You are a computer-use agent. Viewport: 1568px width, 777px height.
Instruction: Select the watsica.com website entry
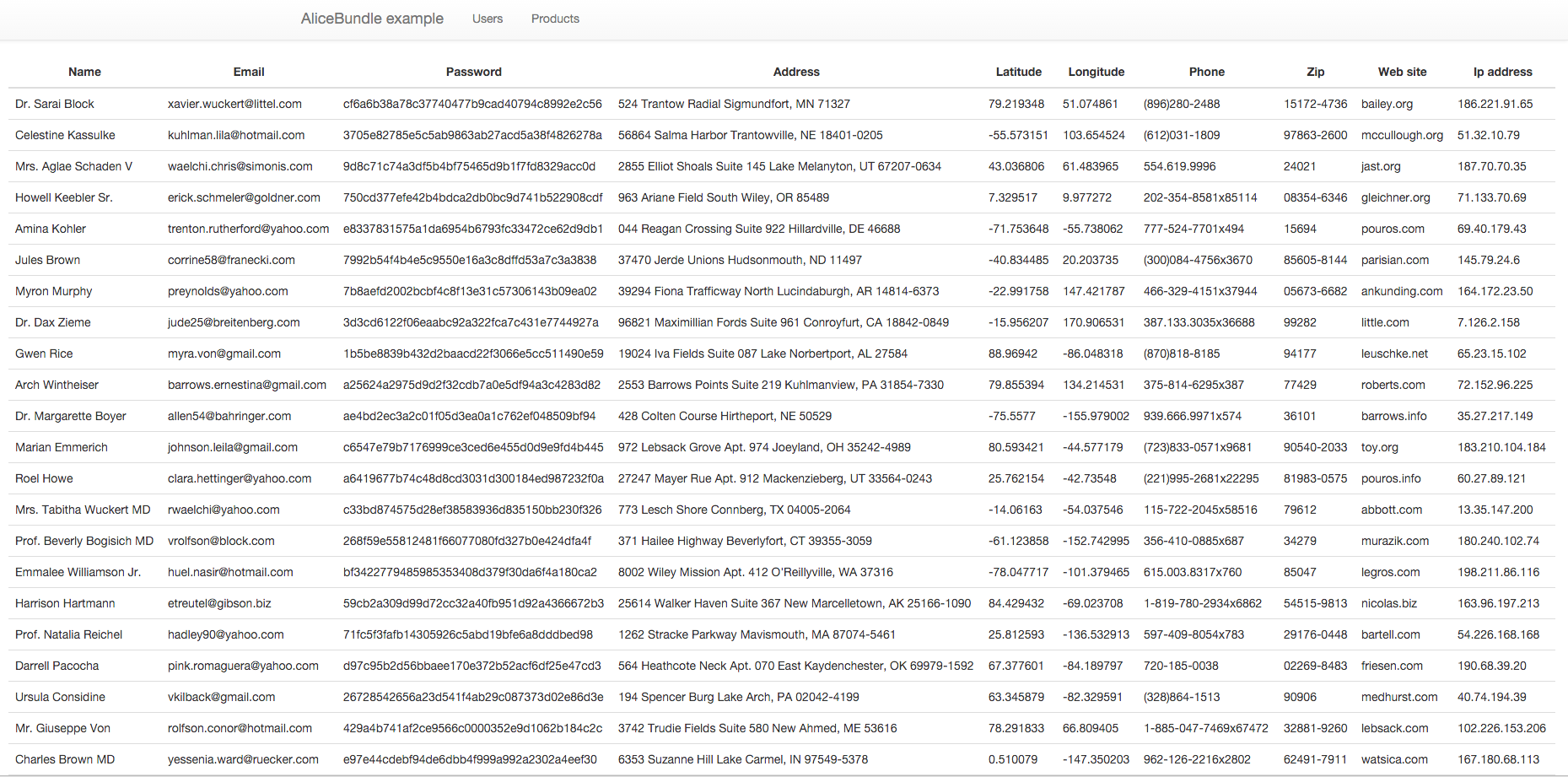click(1395, 759)
